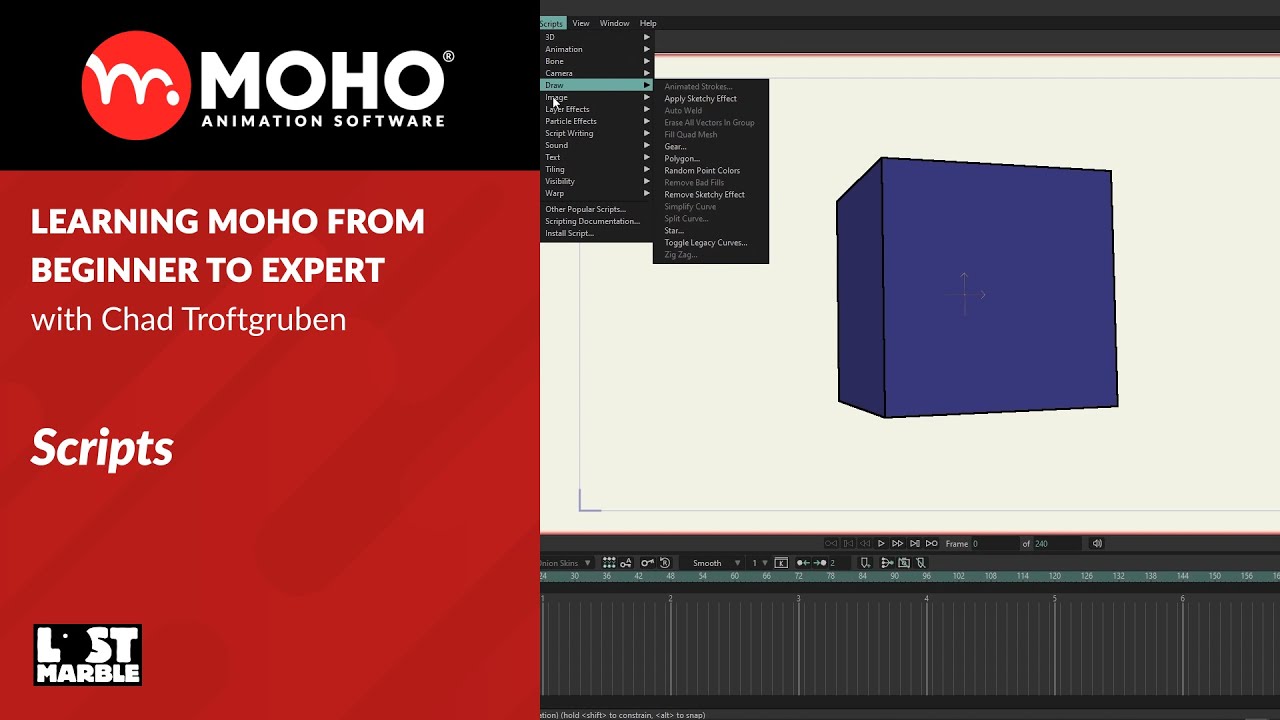Open the dropdown showing value 1

click(x=760, y=563)
